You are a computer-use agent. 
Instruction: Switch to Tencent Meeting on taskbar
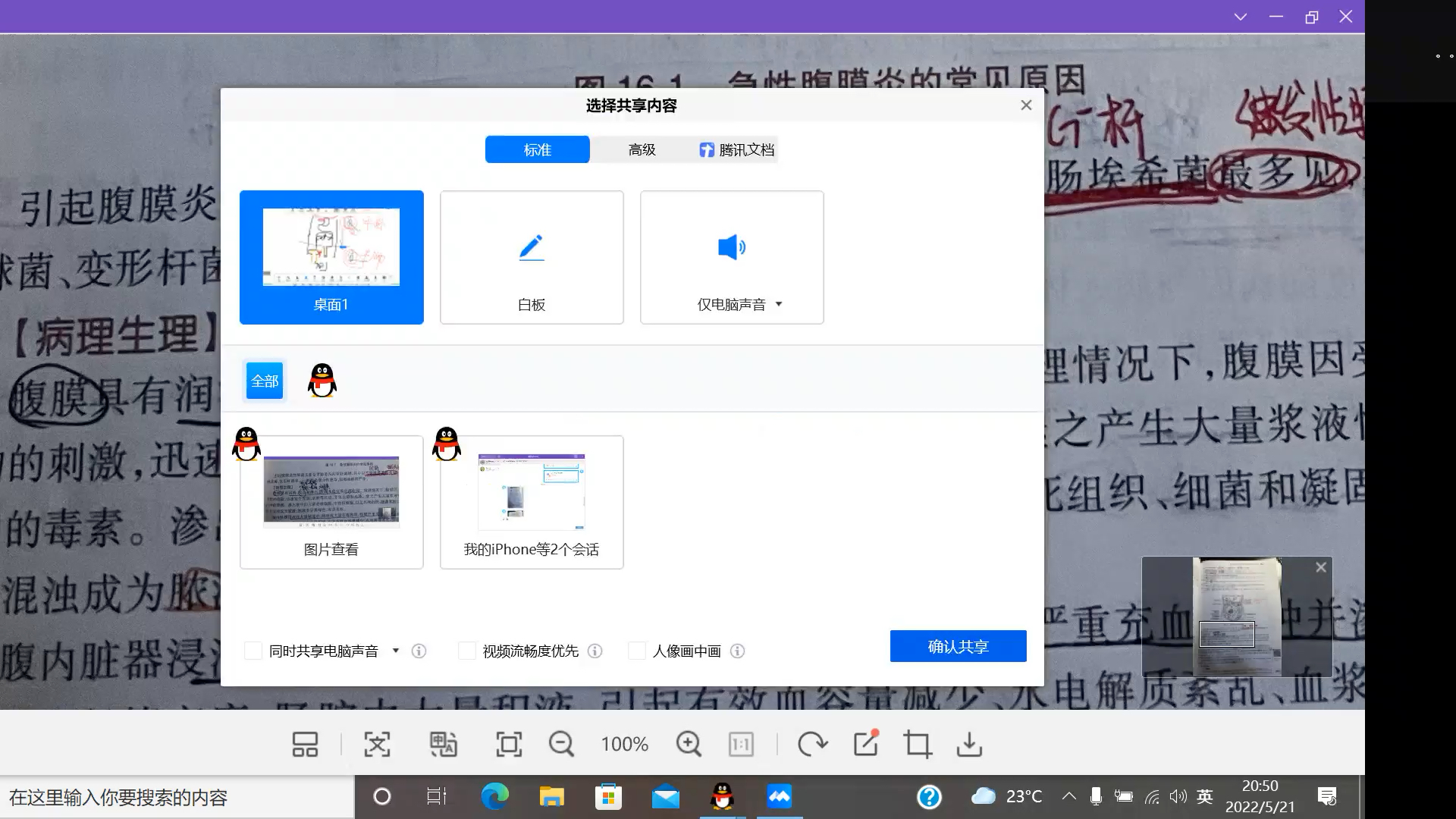click(x=779, y=797)
